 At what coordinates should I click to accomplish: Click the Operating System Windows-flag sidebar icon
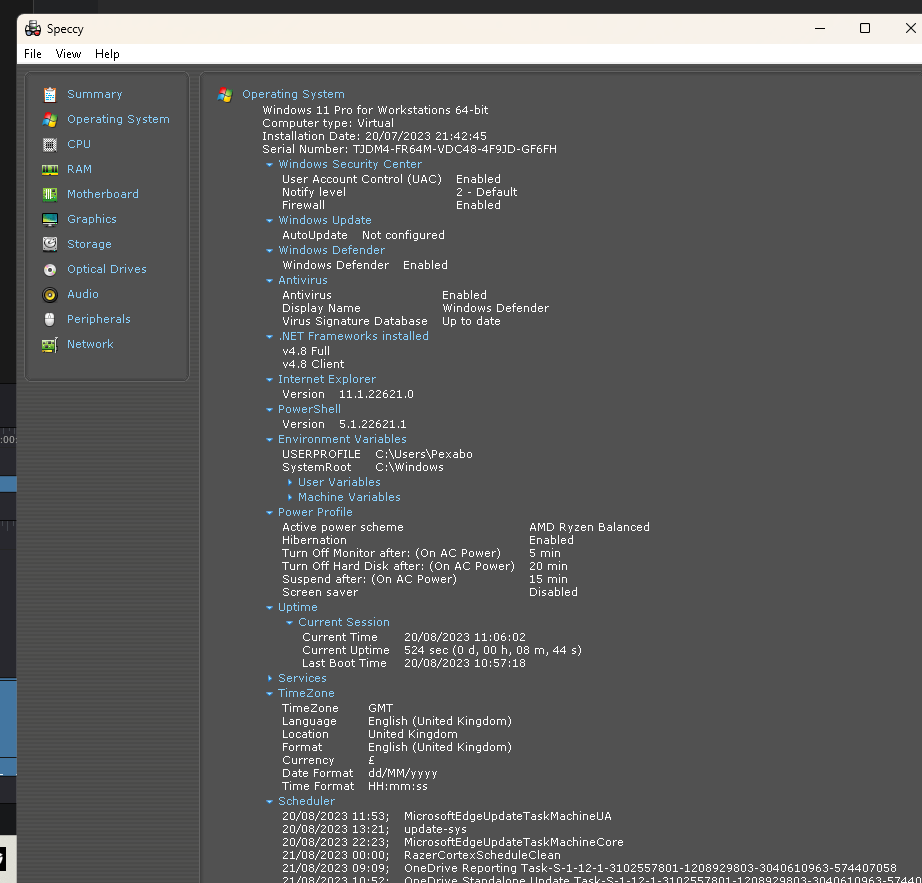click(x=50, y=119)
